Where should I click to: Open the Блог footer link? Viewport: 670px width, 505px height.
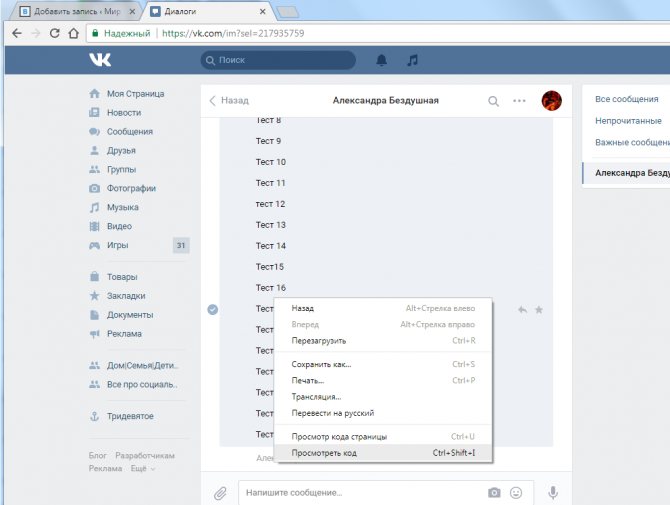point(97,456)
